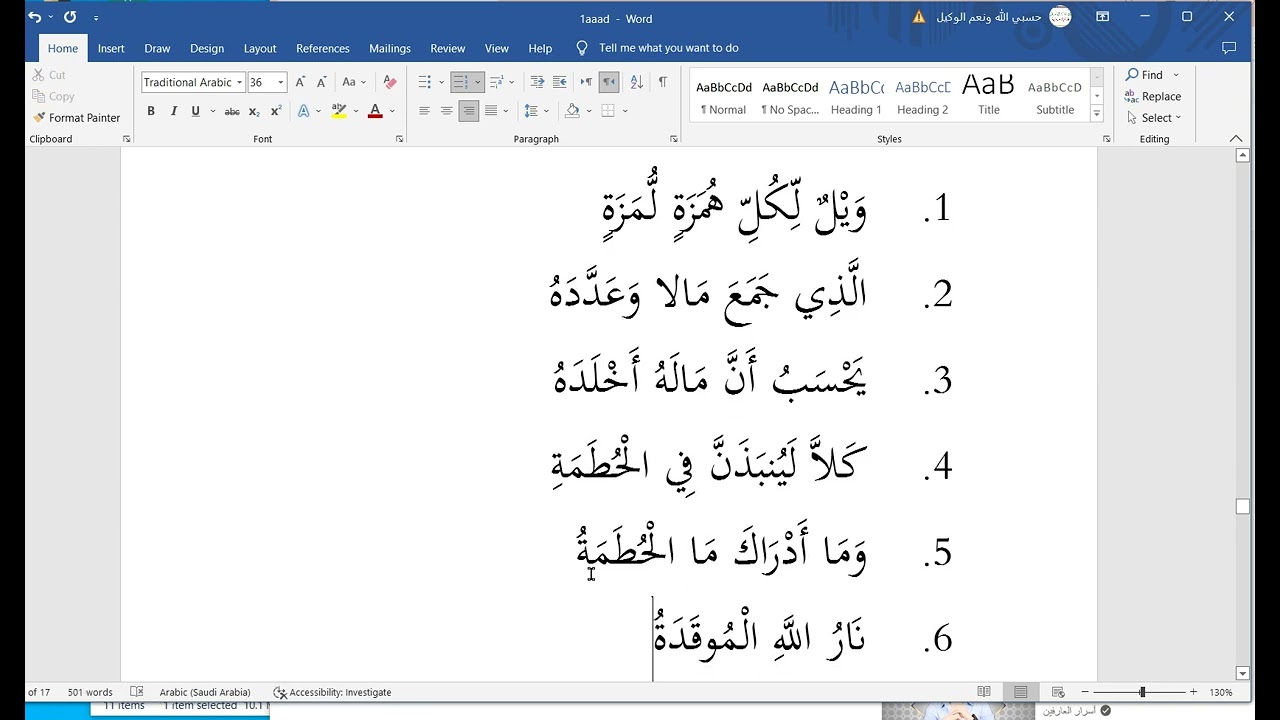The height and width of the screenshot is (720, 1280).
Task: Expand highlight color dropdown arrow
Action: point(355,111)
